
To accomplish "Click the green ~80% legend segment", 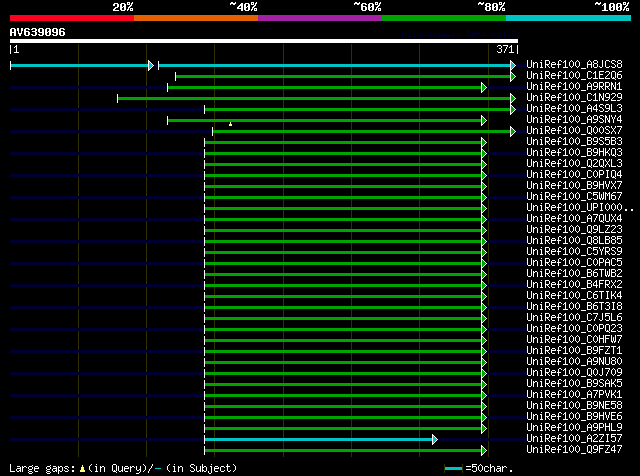I will coord(444,18).
